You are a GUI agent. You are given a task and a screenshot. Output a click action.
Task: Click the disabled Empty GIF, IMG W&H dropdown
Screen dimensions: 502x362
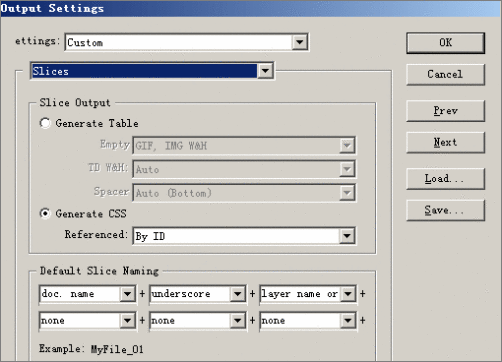[x=244, y=145]
